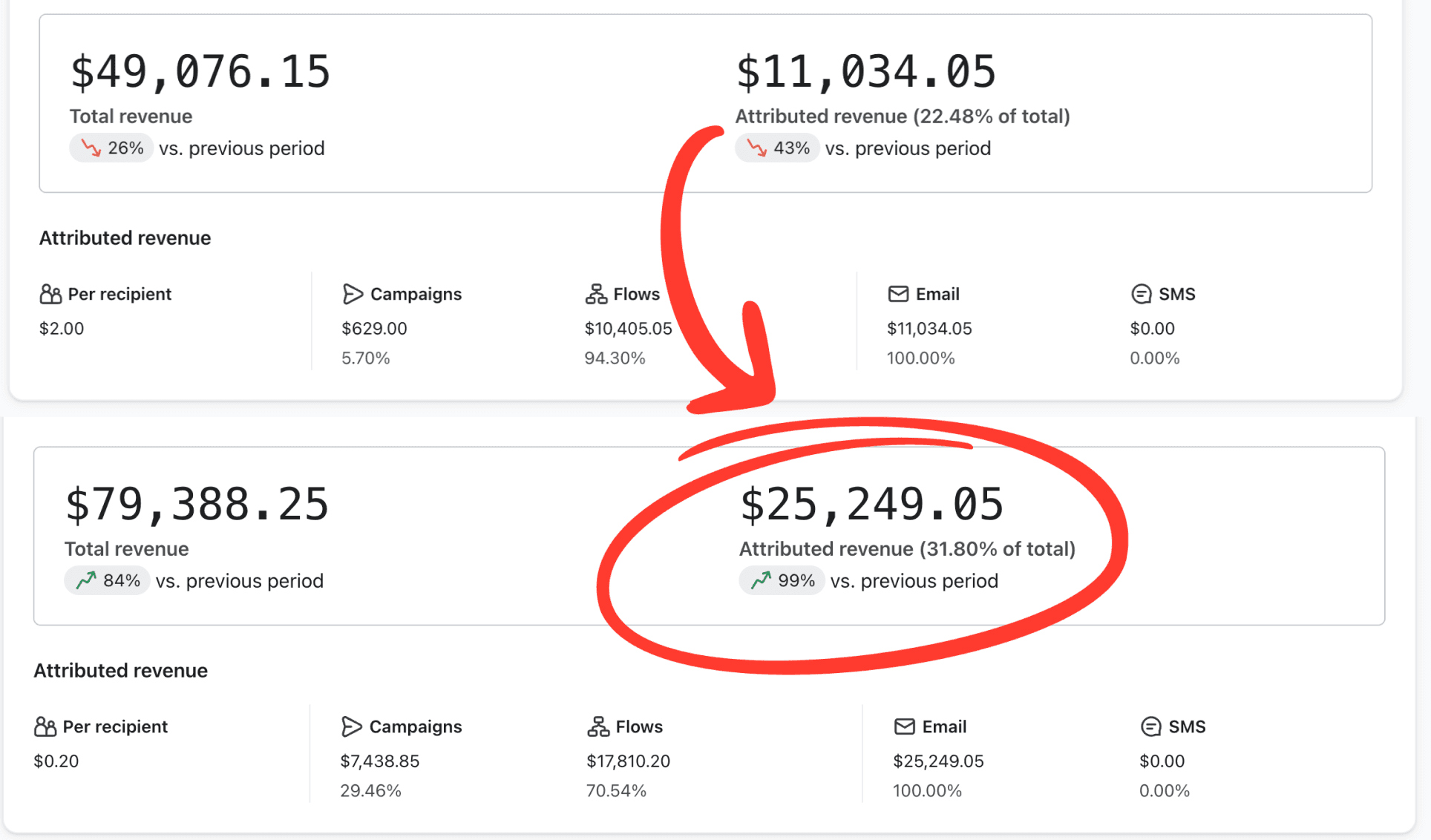Click the Campaigns paper-plane icon in upper panel
The height and width of the screenshot is (840, 1431).
[x=353, y=295]
